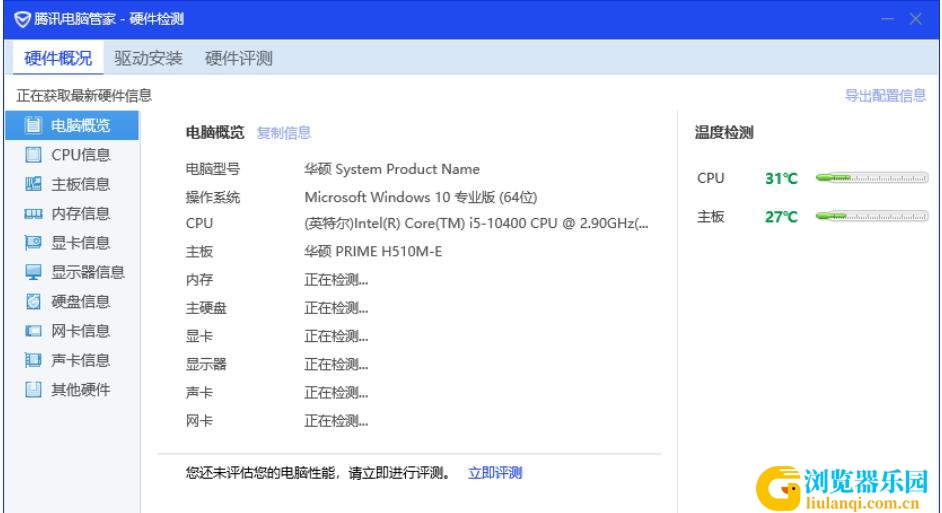The image size is (942, 513).
Task: Select the 31℃ CPU temperature value
Action: (781, 178)
